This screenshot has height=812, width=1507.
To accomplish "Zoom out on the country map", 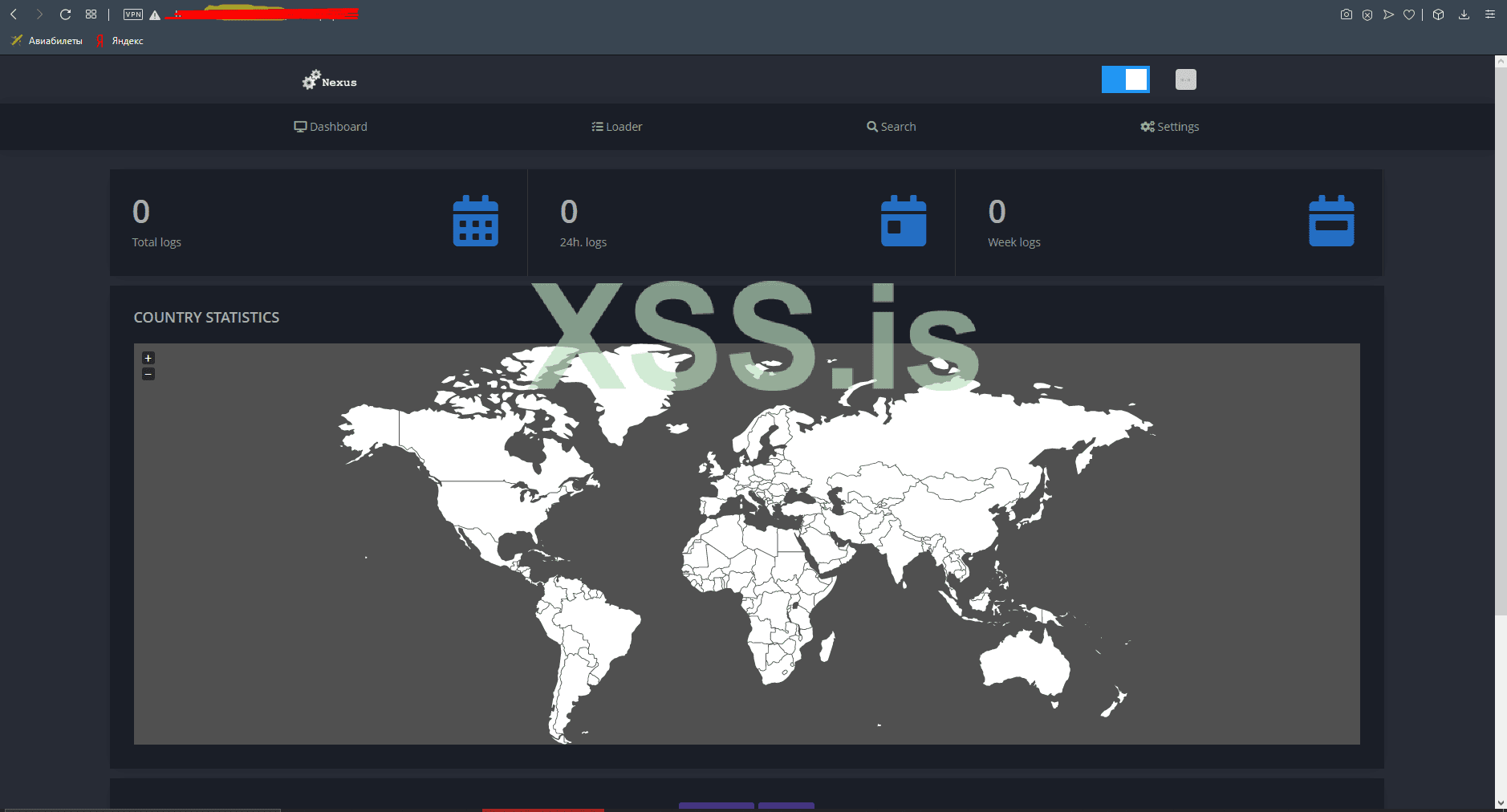I will point(148,374).
